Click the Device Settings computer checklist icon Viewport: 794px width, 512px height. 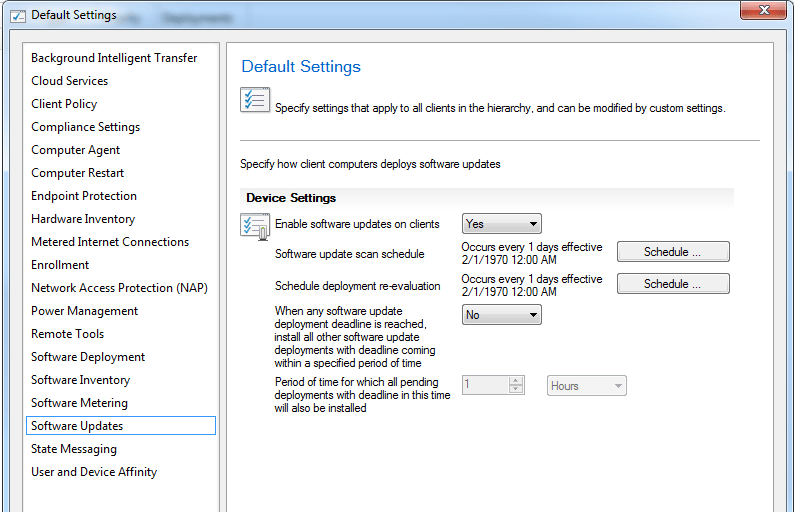click(254, 226)
